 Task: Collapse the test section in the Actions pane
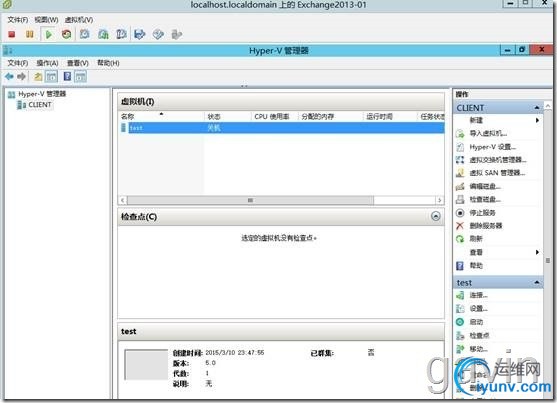point(537,283)
